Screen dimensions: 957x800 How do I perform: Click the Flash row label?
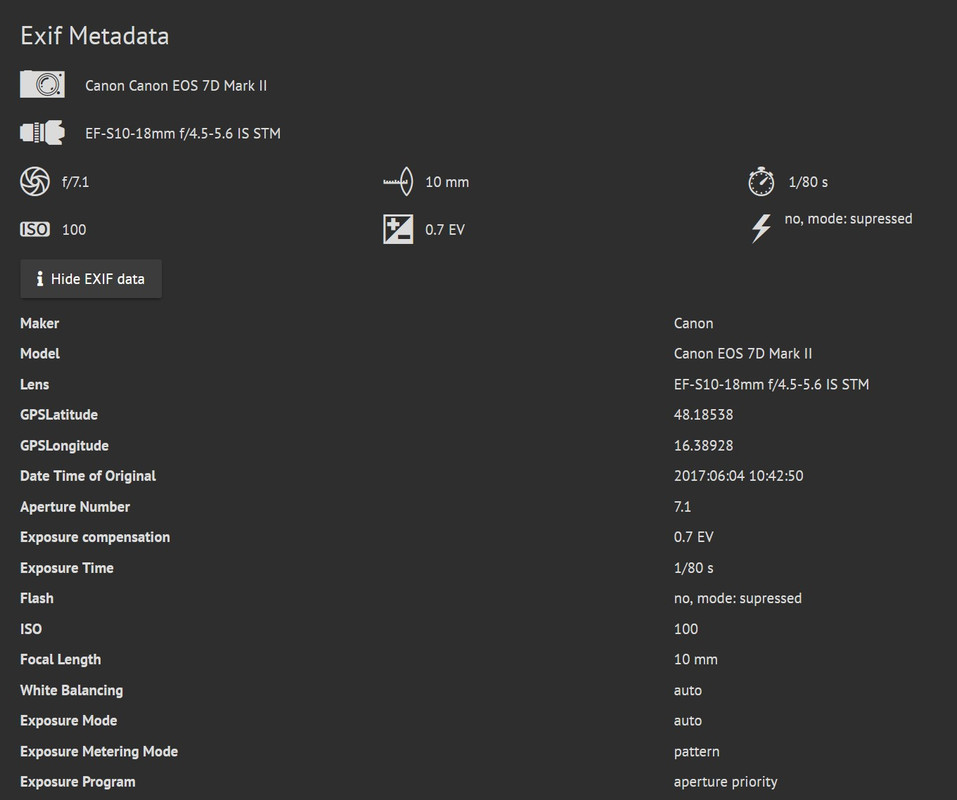(37, 598)
